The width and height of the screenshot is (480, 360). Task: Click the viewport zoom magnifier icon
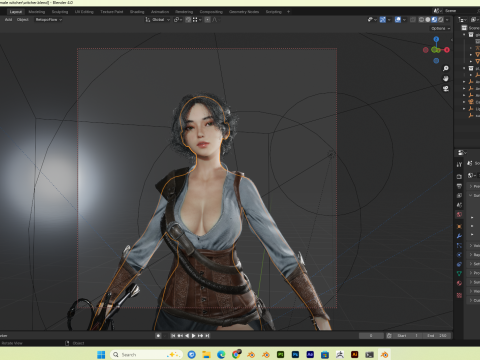pos(446,68)
